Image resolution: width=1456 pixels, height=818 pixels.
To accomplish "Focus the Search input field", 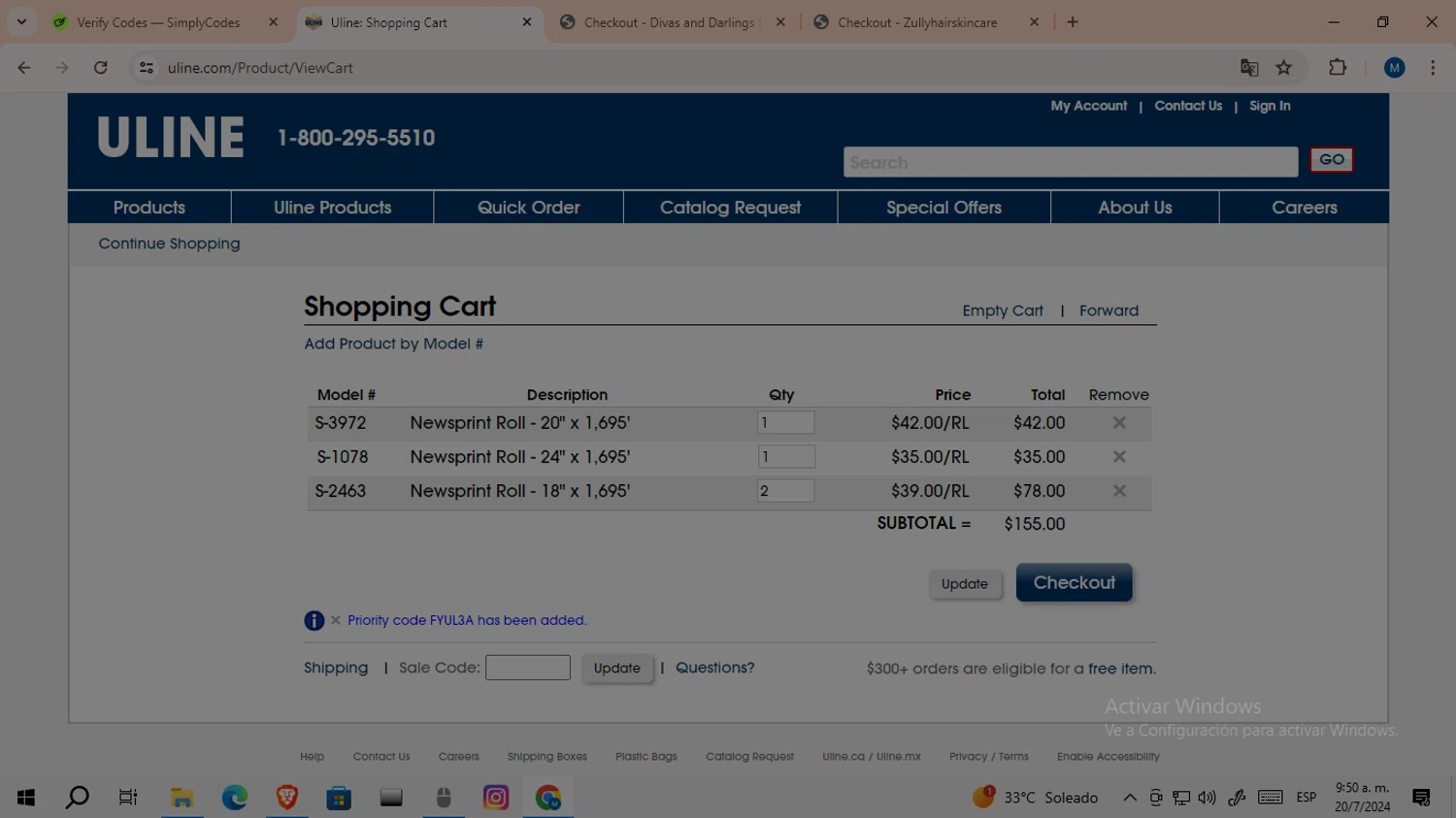I will click(1071, 162).
